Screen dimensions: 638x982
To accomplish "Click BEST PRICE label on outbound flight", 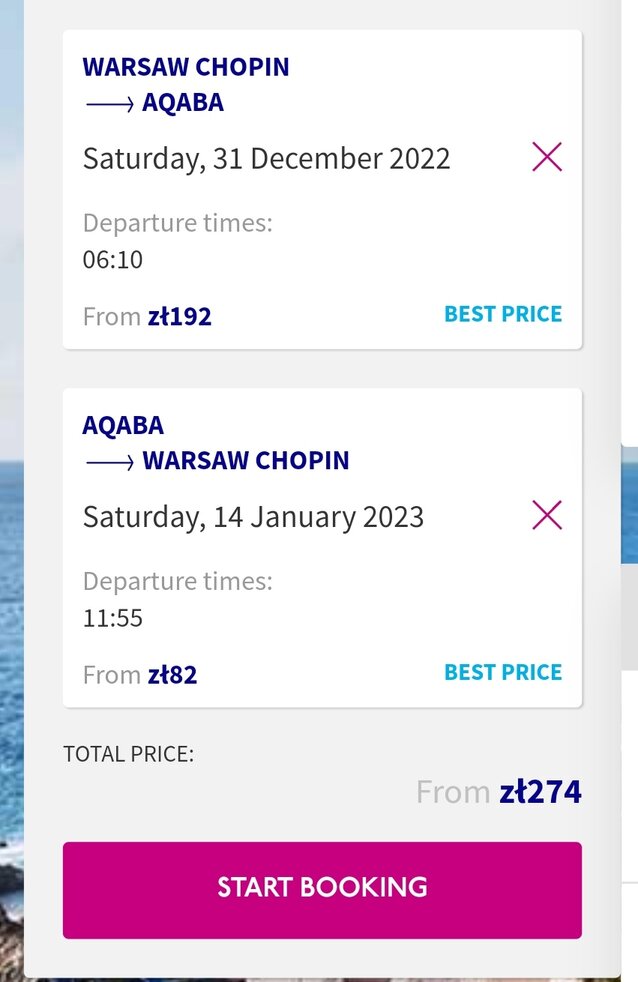I will tap(503, 314).
